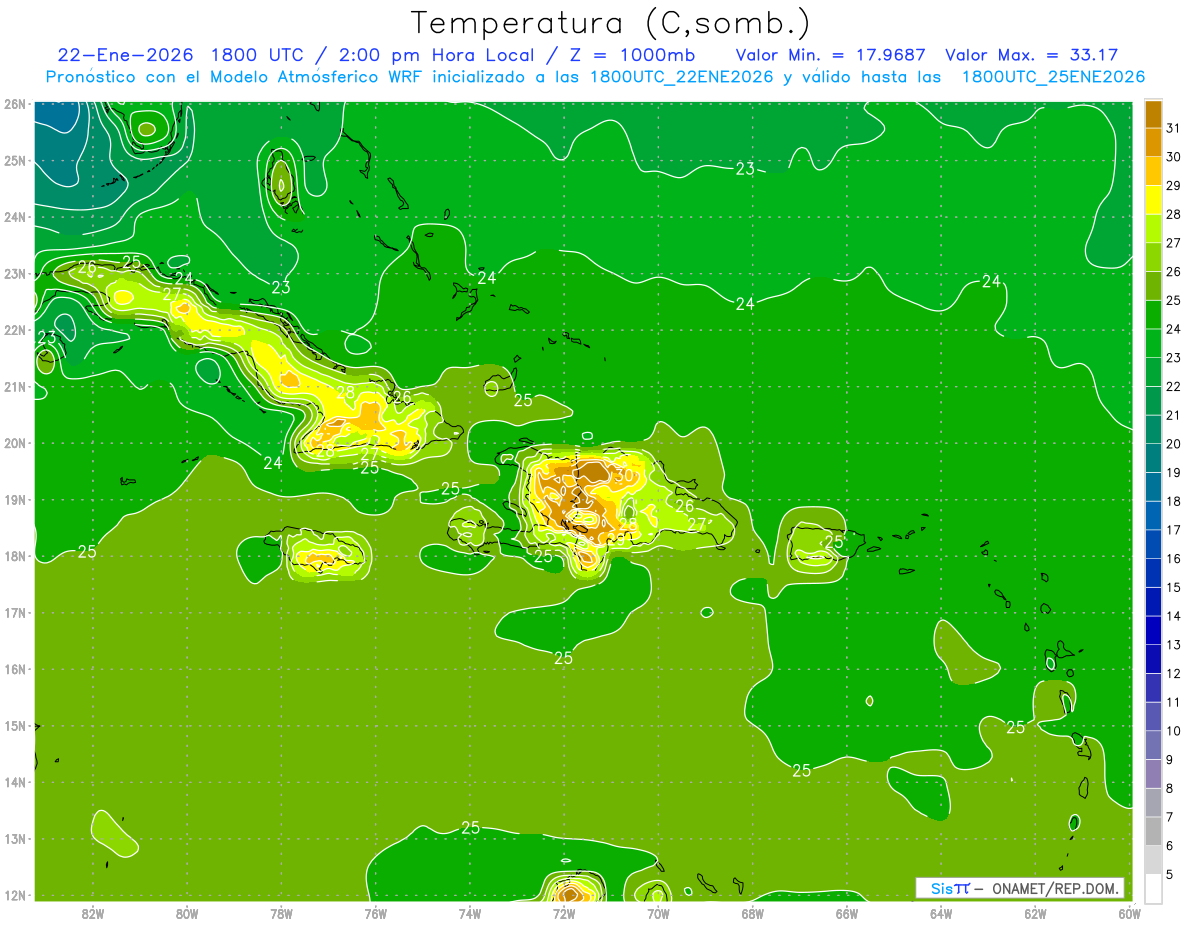Pick the dark blue swatch between 13 and 14
Viewport: 1200px width, 927px height.
coord(1153,631)
